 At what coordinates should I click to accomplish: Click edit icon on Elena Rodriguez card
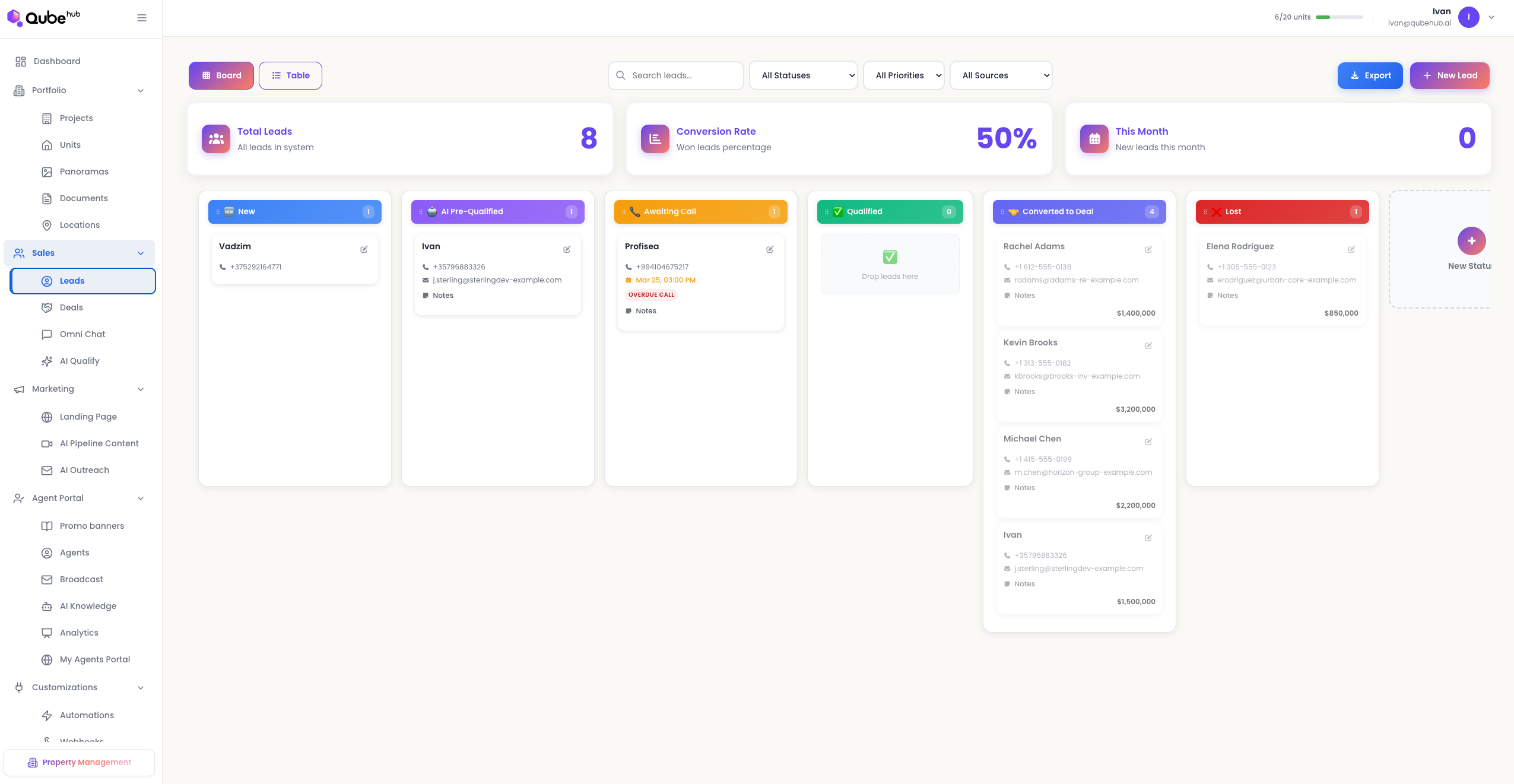1351,249
